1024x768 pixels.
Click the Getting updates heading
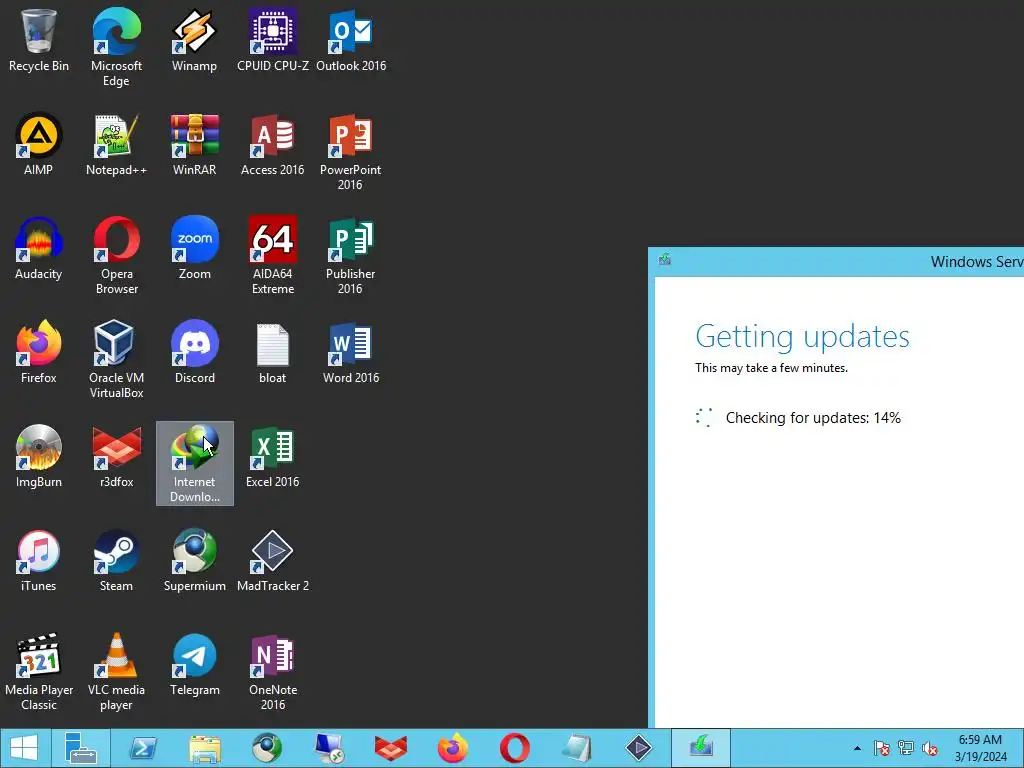802,337
